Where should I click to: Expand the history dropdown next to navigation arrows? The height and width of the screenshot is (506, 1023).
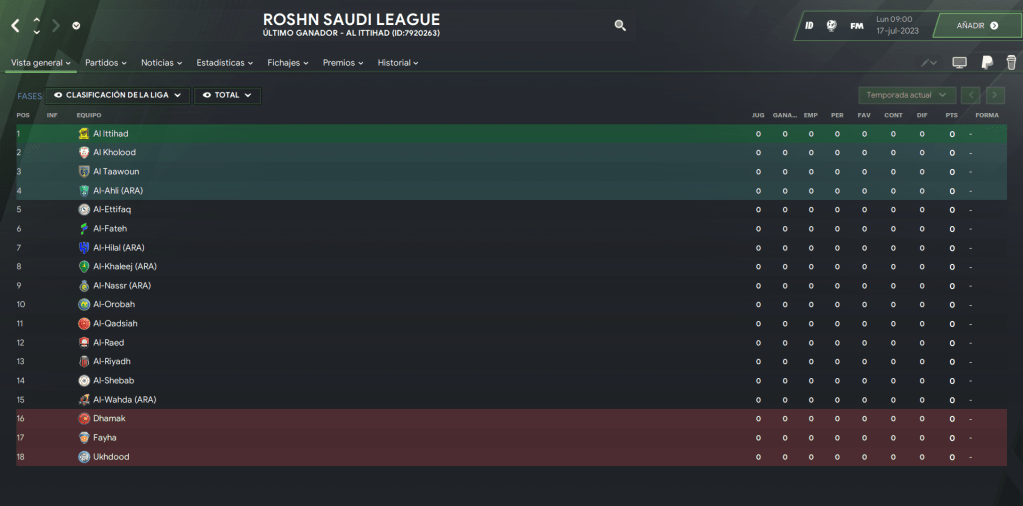(x=77, y=26)
